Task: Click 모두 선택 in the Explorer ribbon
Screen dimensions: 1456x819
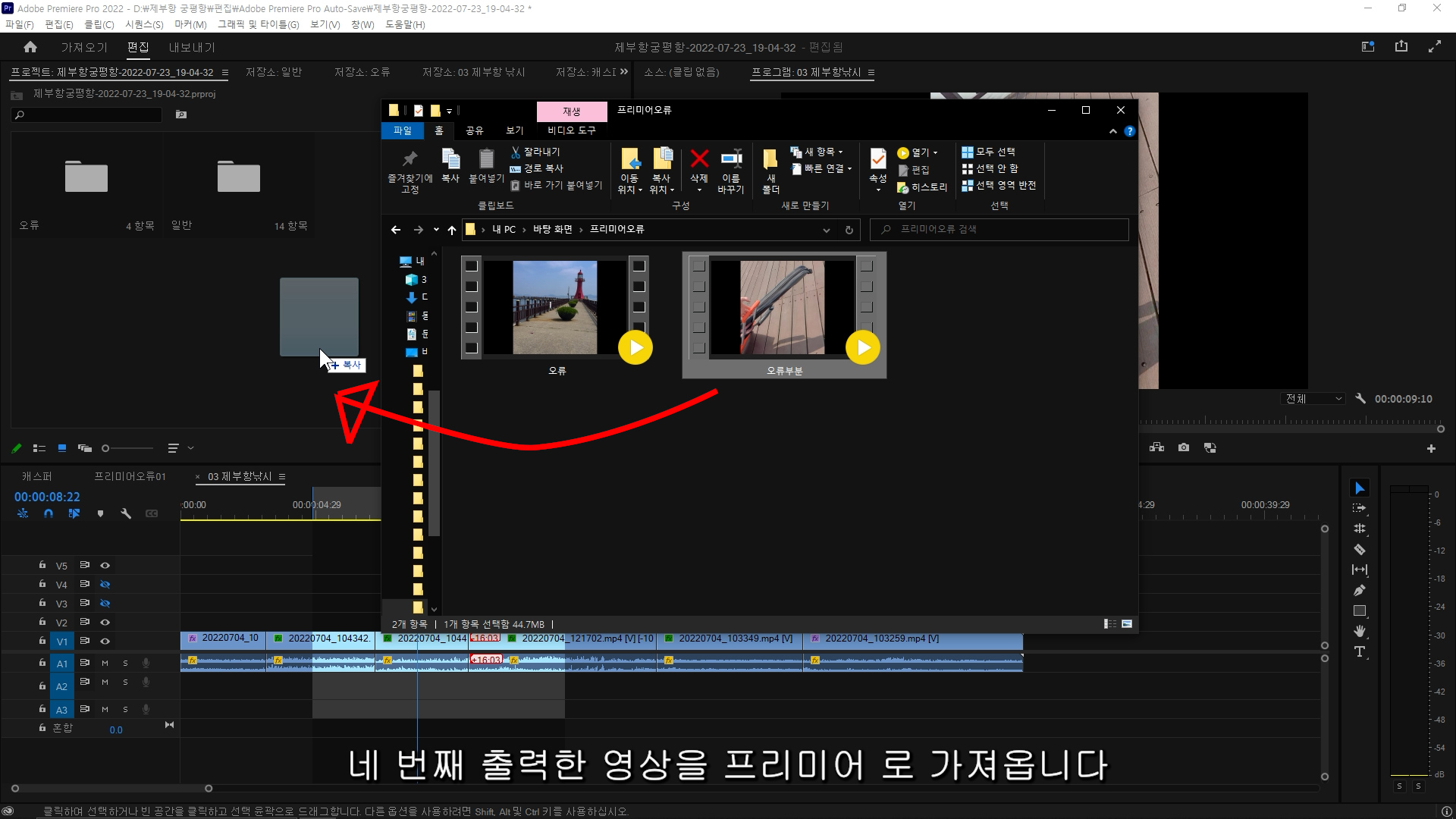Action: (994, 152)
